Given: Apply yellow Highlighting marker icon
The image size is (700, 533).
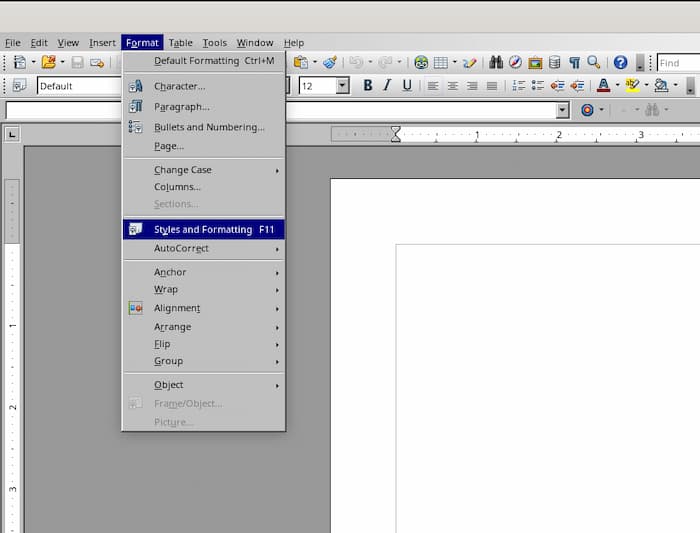Looking at the screenshot, I should coord(632,85).
